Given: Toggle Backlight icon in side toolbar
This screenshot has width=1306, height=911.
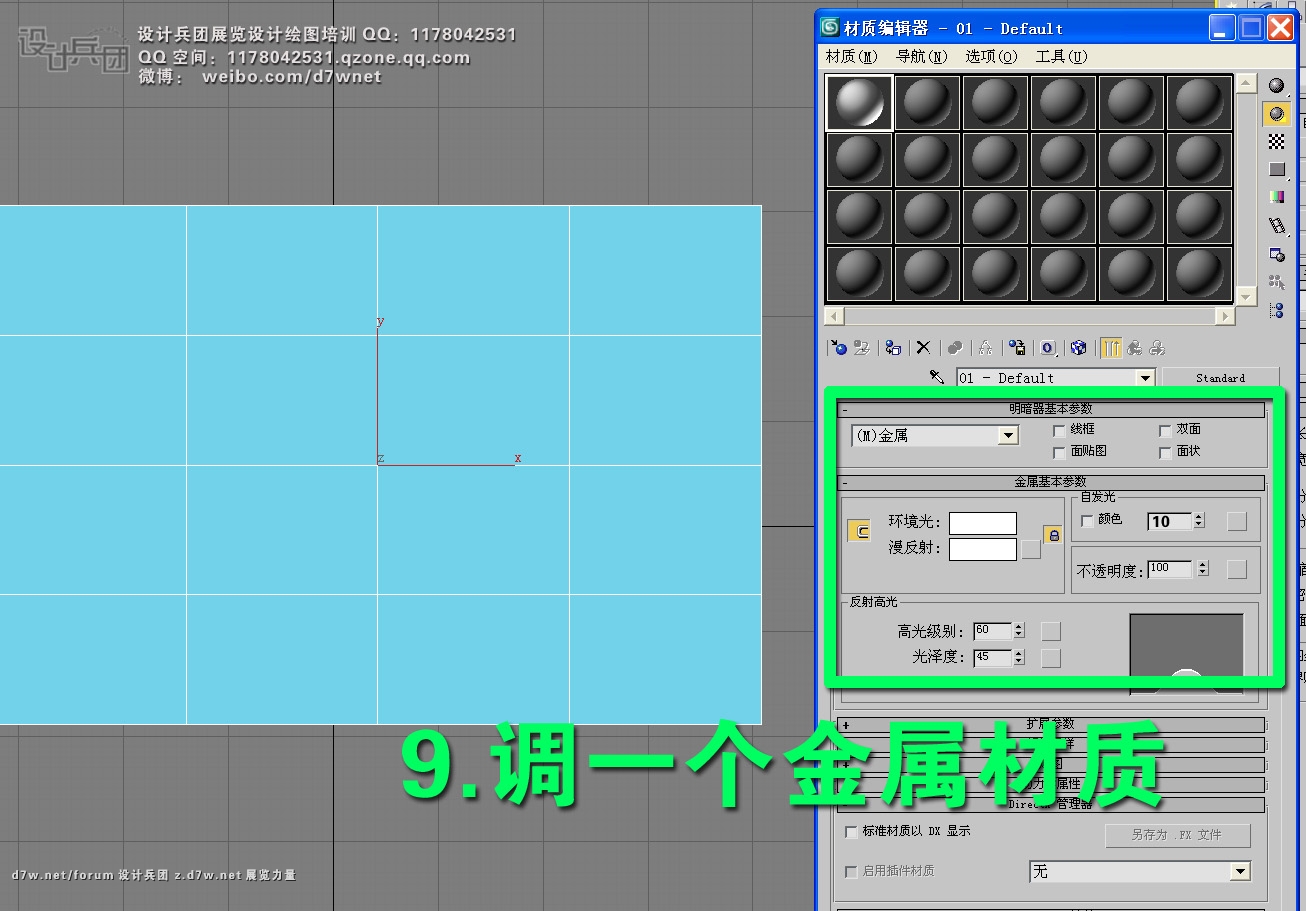Looking at the screenshot, I should click(1276, 114).
